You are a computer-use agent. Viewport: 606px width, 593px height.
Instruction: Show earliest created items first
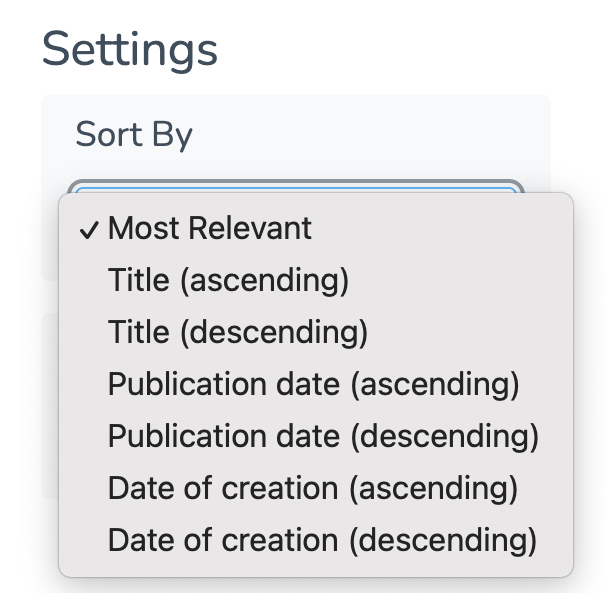[313, 489]
